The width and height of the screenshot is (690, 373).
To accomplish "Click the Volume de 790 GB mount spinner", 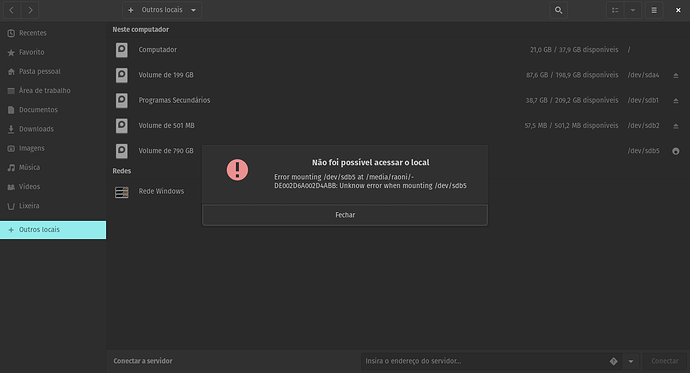I will [675, 151].
